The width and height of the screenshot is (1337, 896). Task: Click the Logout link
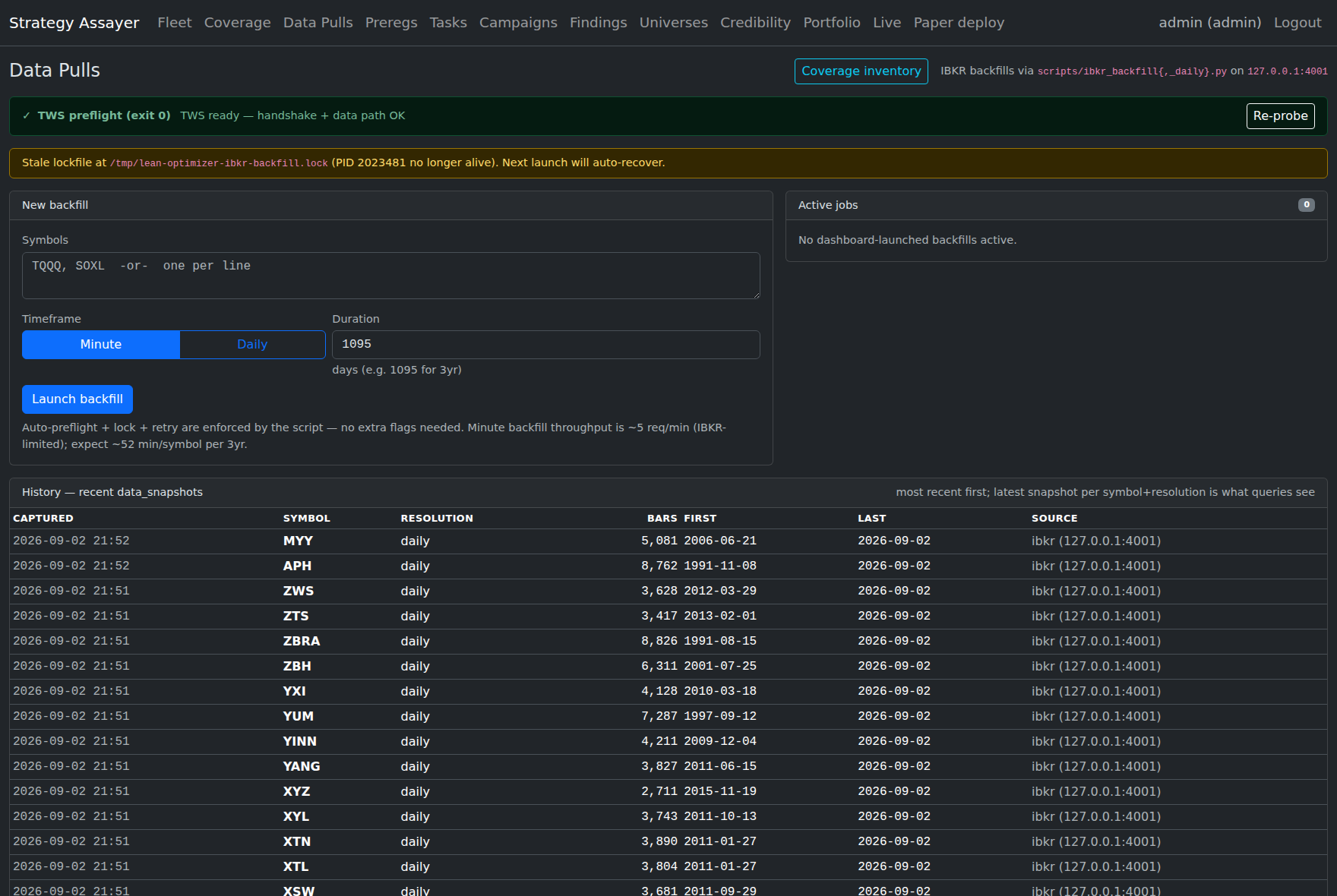pos(1297,23)
